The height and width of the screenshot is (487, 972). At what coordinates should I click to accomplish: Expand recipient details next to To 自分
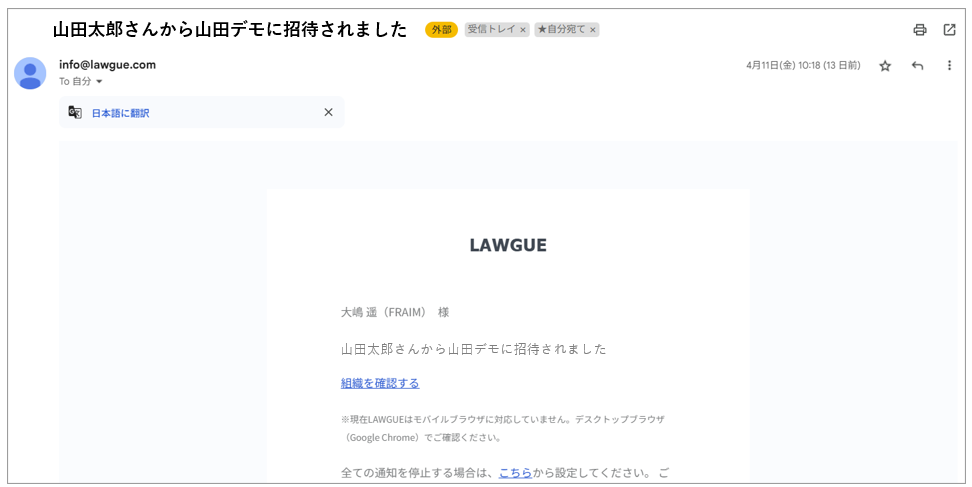click(x=99, y=82)
